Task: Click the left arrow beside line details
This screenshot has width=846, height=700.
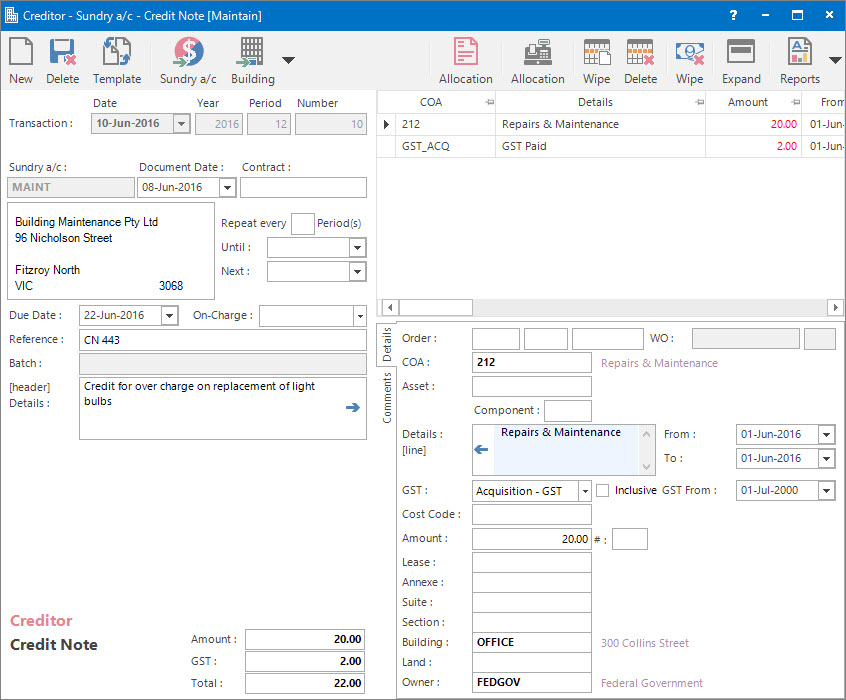Action: pos(481,450)
